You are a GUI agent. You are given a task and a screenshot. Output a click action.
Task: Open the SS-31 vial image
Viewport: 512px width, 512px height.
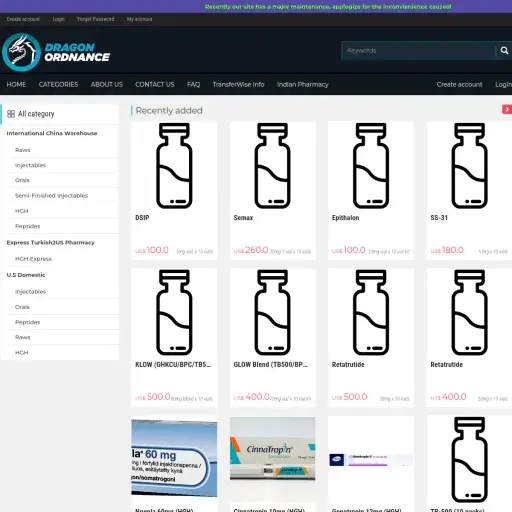pyautogui.click(x=469, y=166)
